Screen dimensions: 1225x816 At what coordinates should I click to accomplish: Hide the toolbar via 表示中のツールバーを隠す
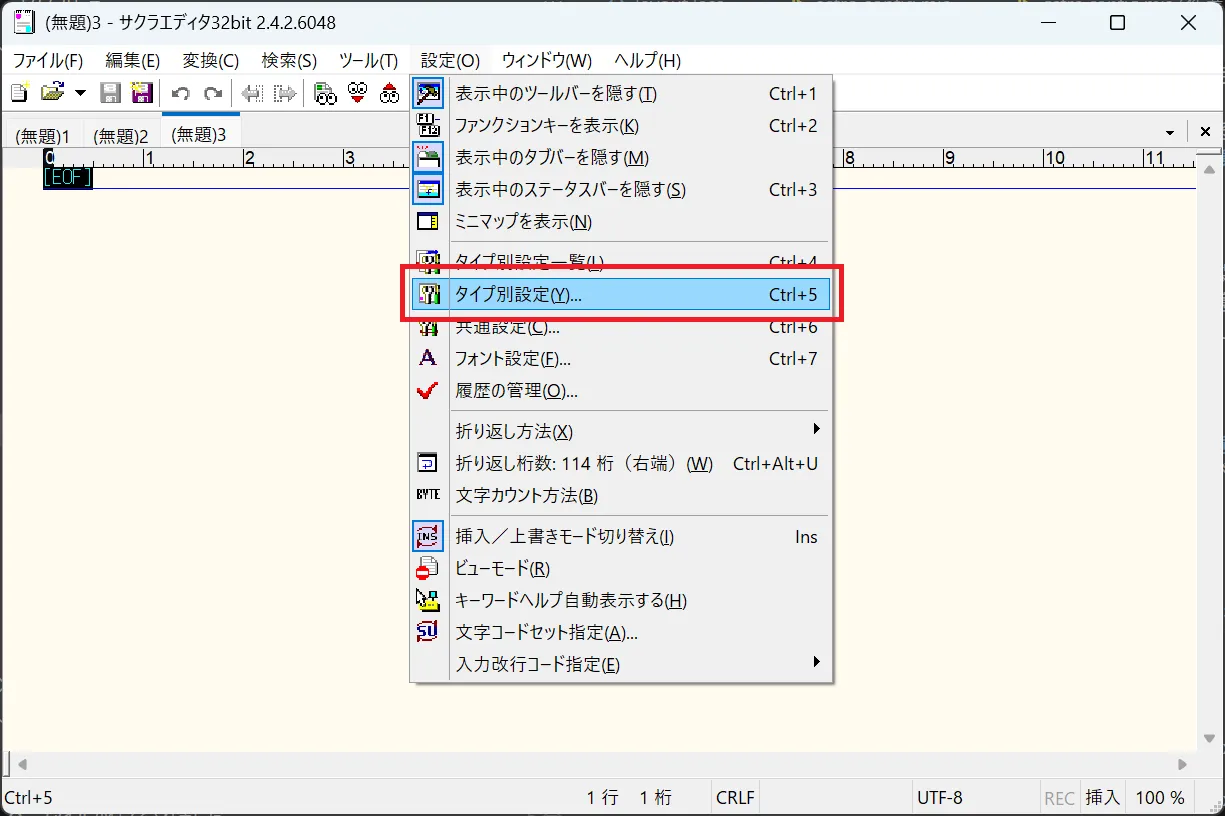point(621,94)
